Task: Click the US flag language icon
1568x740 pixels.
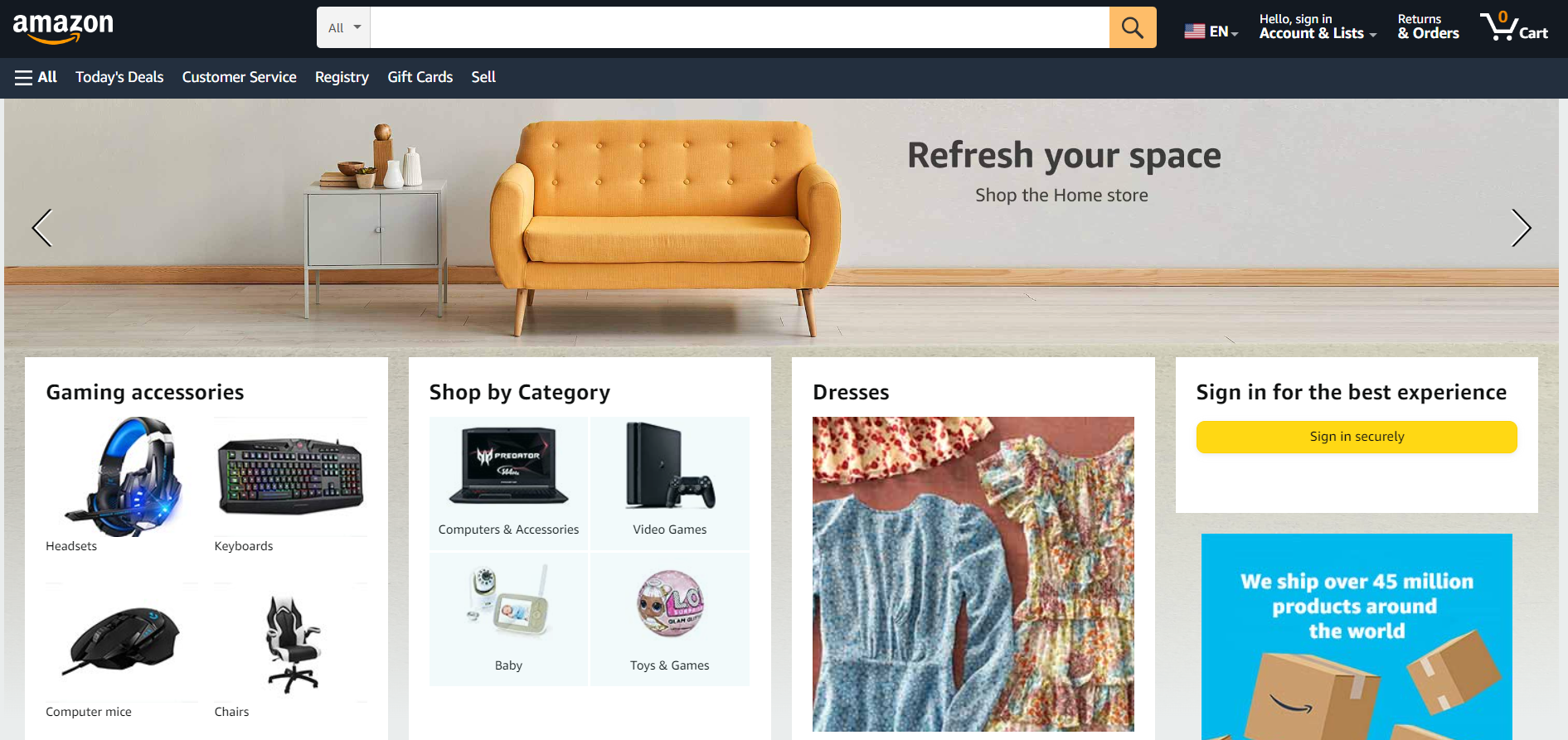Action: 1195,31
